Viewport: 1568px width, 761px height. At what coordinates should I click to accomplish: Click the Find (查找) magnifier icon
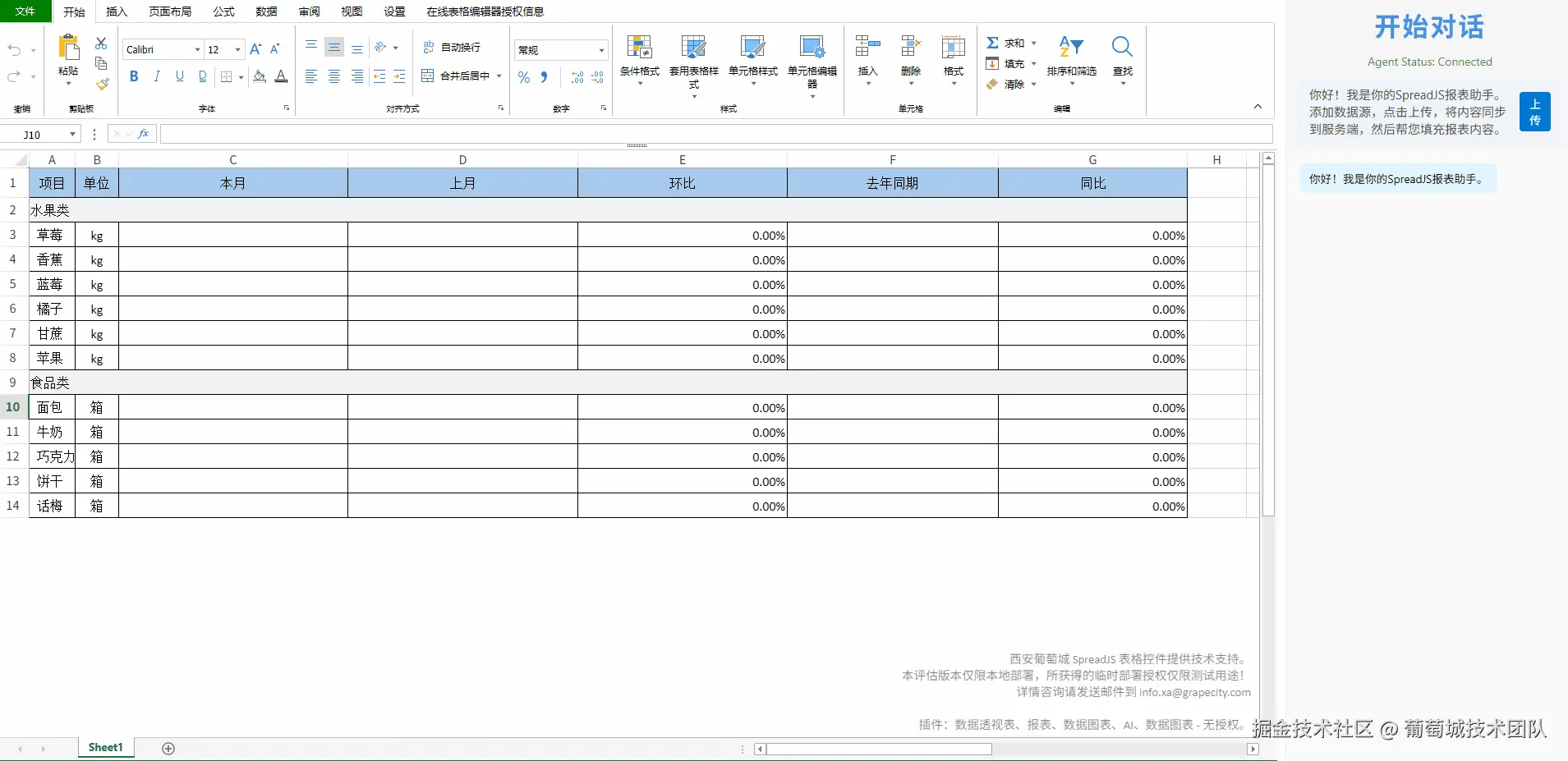tap(1122, 47)
